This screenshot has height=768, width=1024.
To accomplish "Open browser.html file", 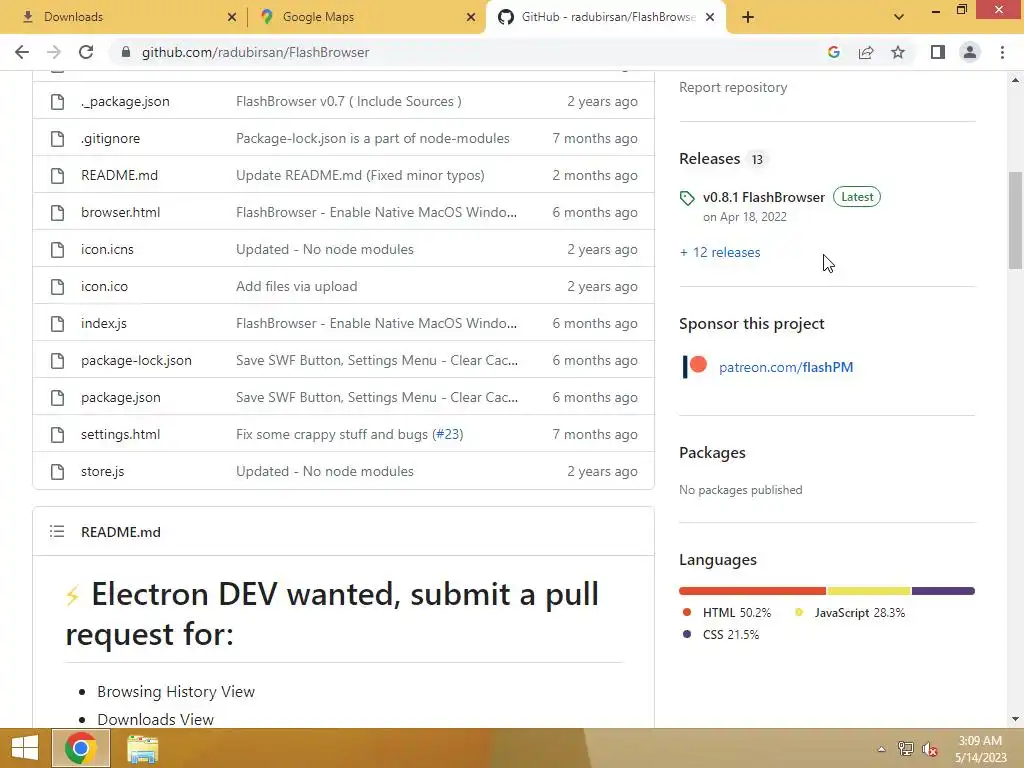I will click(120, 212).
